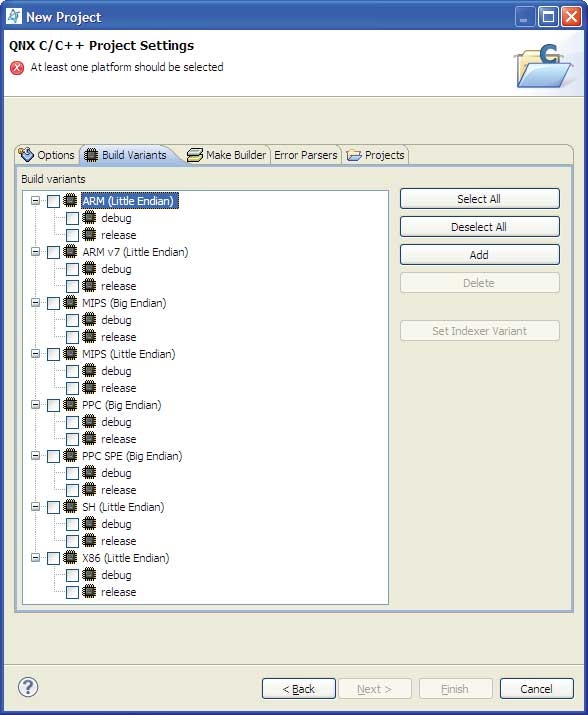This screenshot has width=588, height=715.
Task: Click the chip icon beside PPC SPE (Big Endian)
Action: (70, 456)
